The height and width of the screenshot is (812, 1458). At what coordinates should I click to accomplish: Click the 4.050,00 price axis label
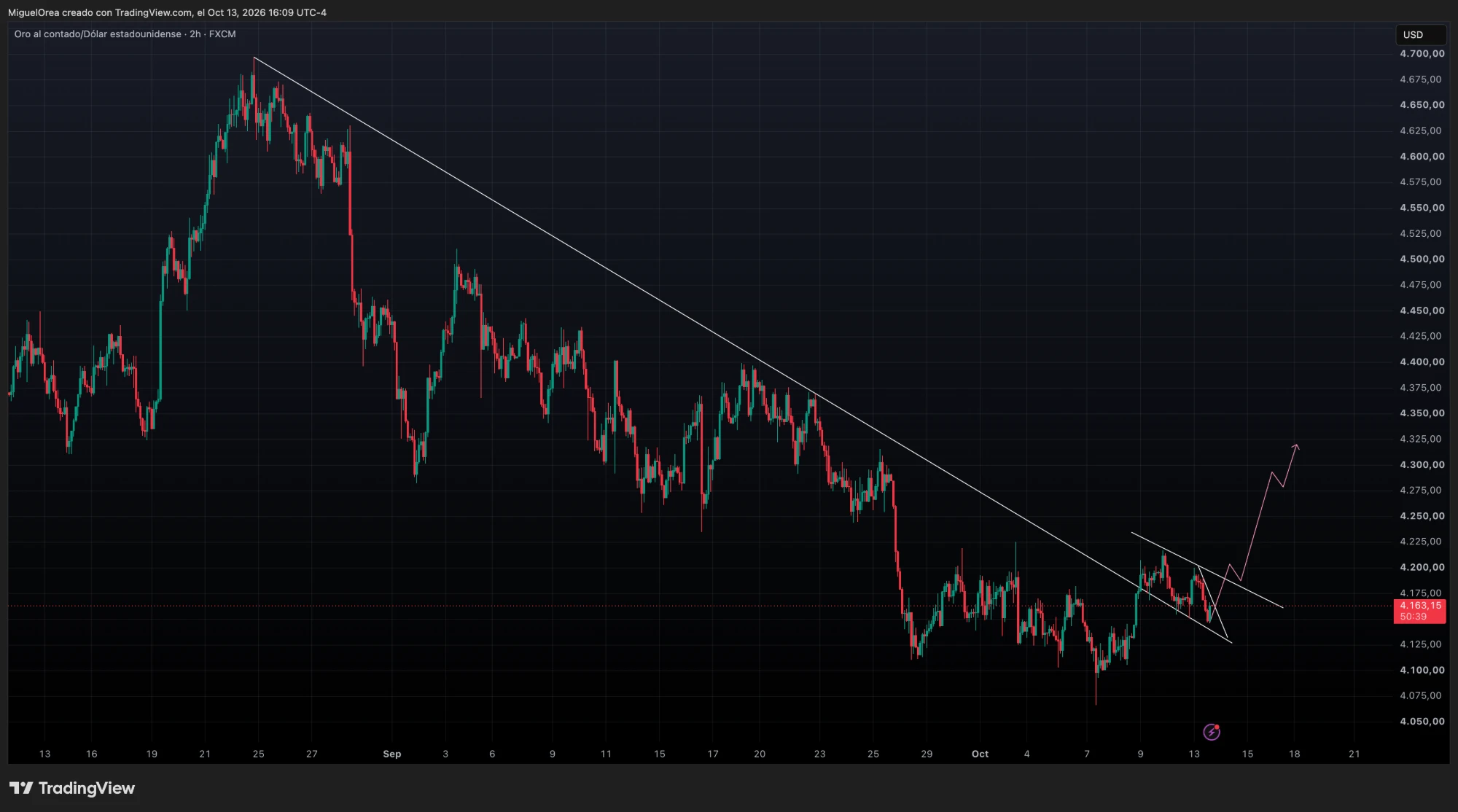(1422, 722)
